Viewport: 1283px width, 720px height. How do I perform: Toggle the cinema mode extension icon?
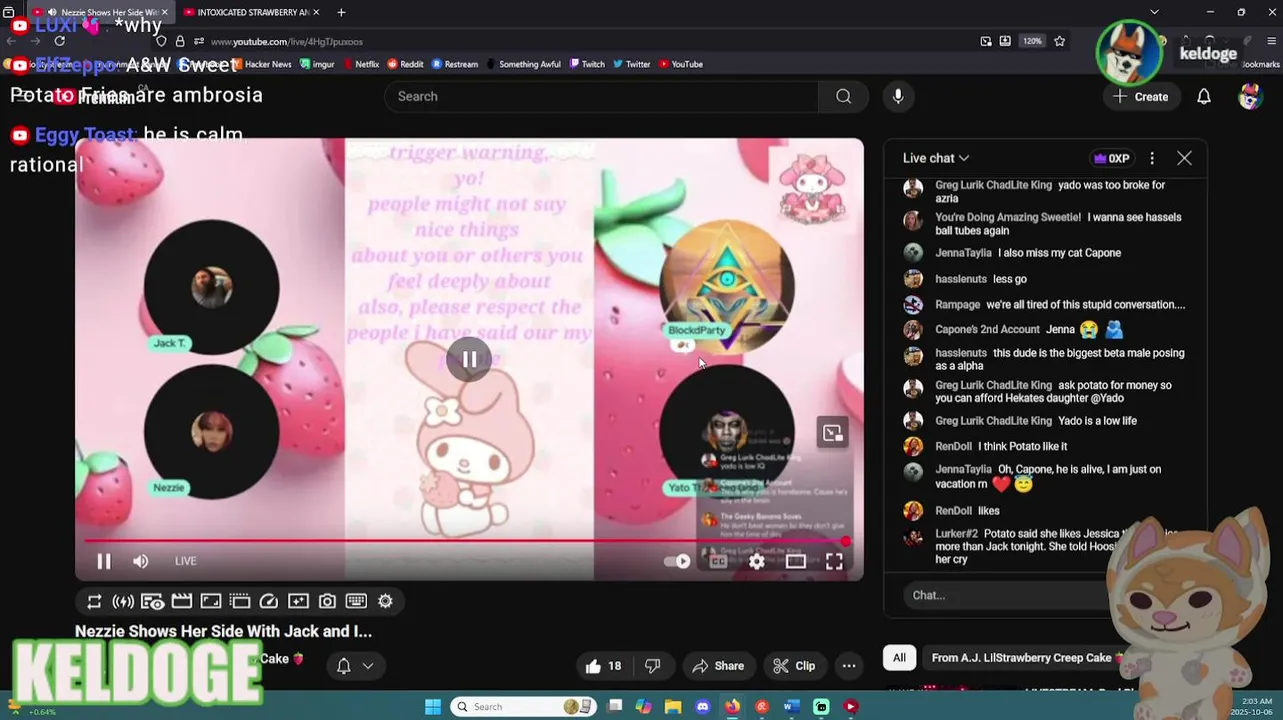point(152,601)
